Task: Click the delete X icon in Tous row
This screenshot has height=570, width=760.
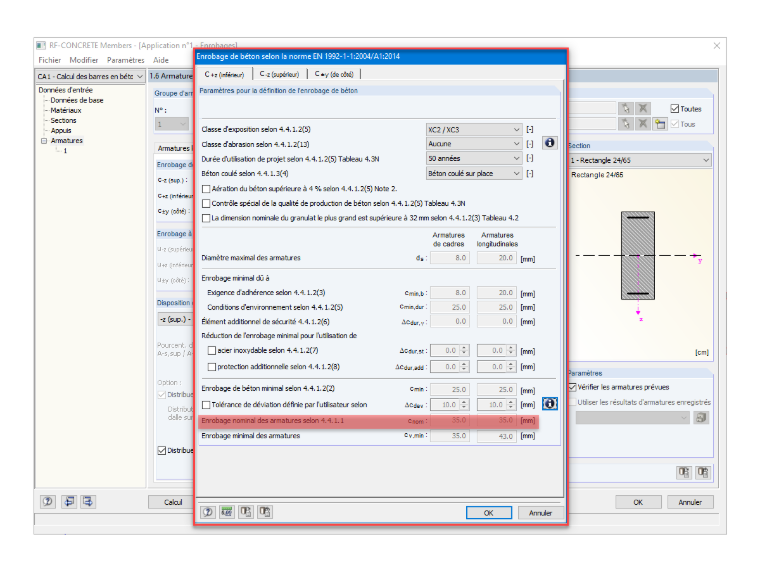Action: [x=643, y=124]
